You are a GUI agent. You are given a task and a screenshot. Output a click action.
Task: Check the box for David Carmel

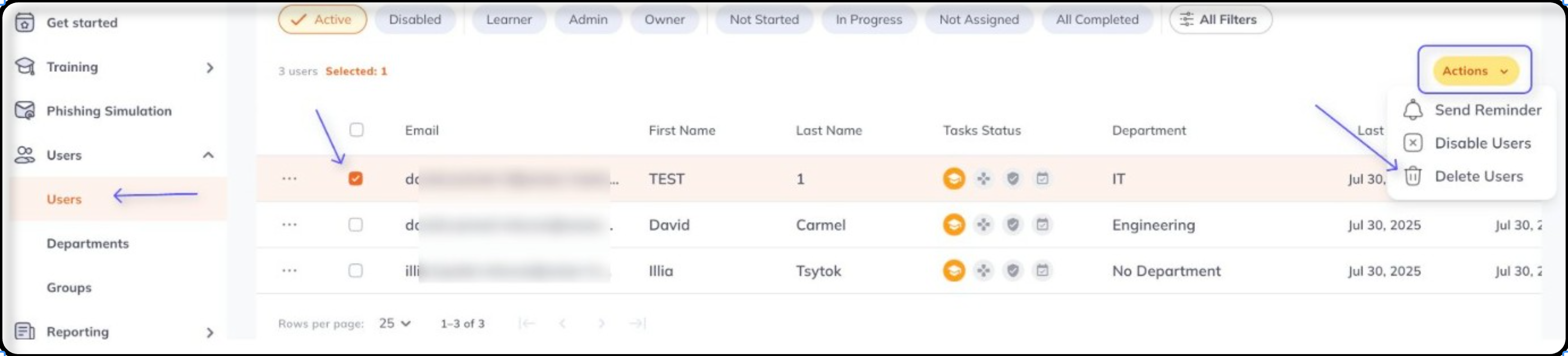pyautogui.click(x=355, y=224)
